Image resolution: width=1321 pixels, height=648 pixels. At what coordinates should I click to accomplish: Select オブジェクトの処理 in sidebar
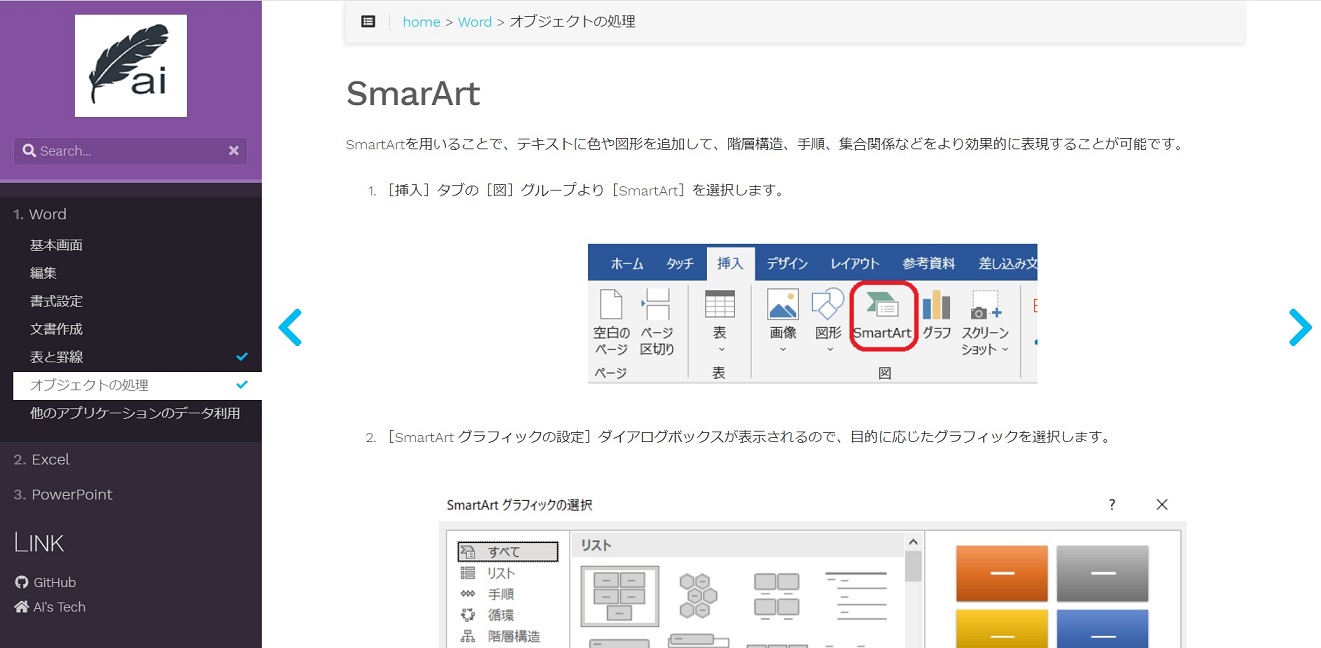click(x=137, y=385)
